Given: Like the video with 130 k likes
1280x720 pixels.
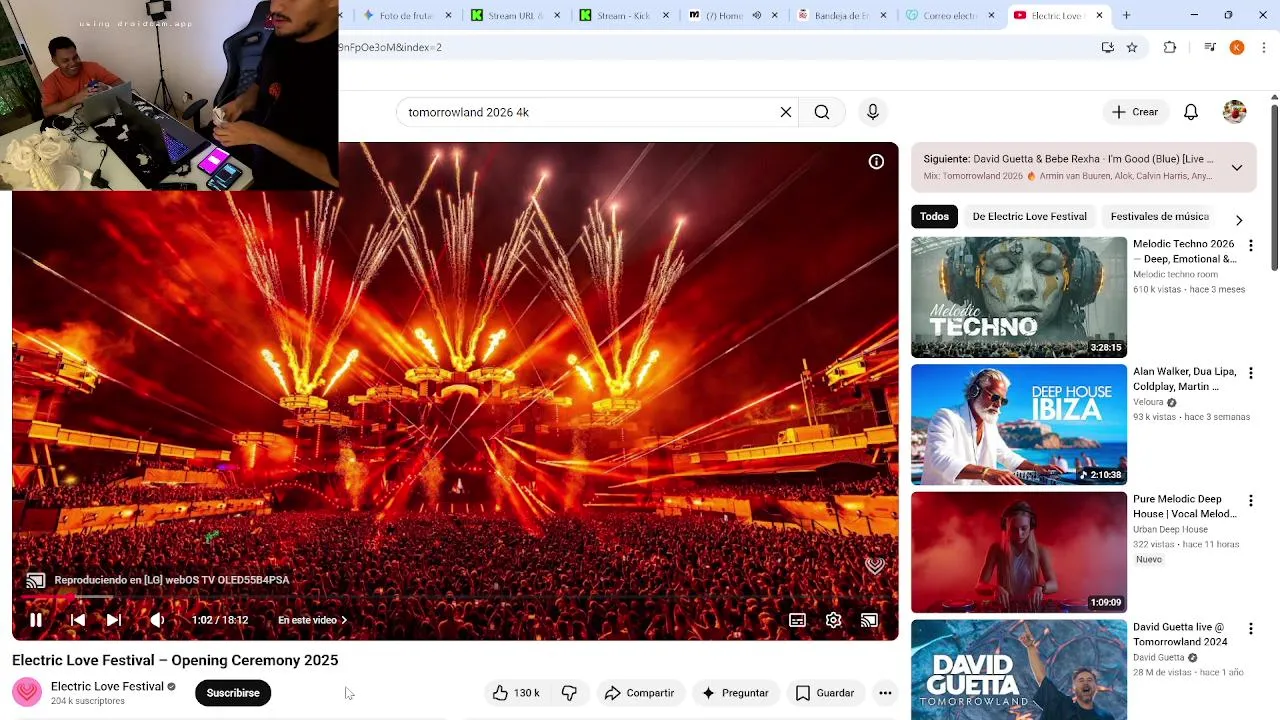Looking at the screenshot, I should pyautogui.click(x=516, y=693).
